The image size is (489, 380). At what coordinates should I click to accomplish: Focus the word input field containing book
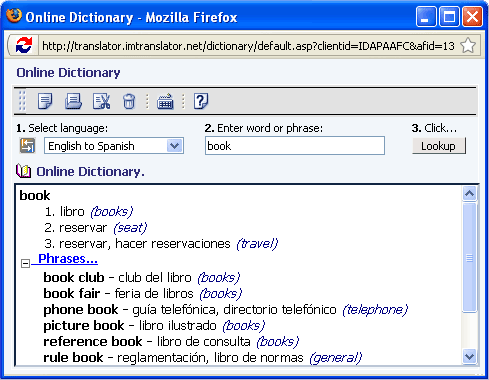[295, 145]
